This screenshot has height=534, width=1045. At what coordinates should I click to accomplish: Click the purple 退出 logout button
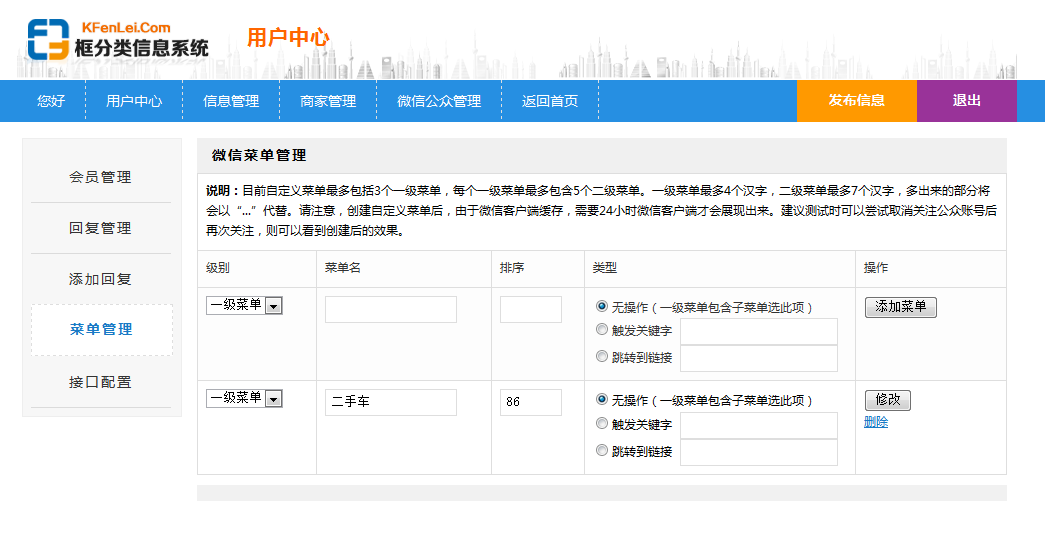pyautogui.click(x=966, y=101)
